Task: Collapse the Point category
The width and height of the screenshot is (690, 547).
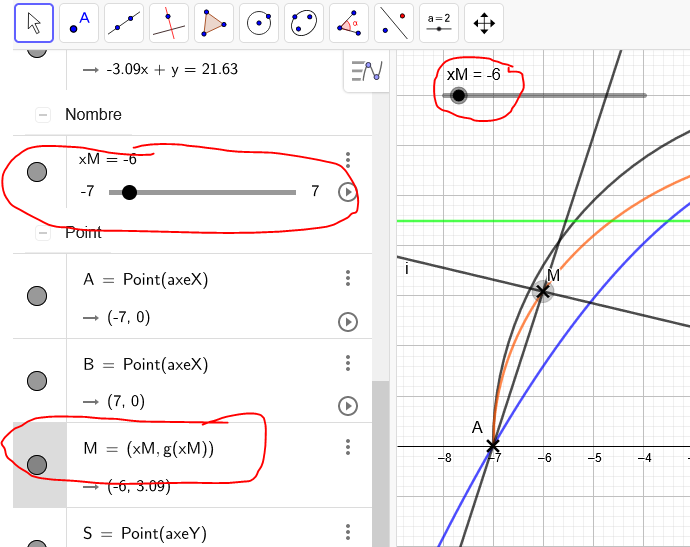Action: (43, 233)
